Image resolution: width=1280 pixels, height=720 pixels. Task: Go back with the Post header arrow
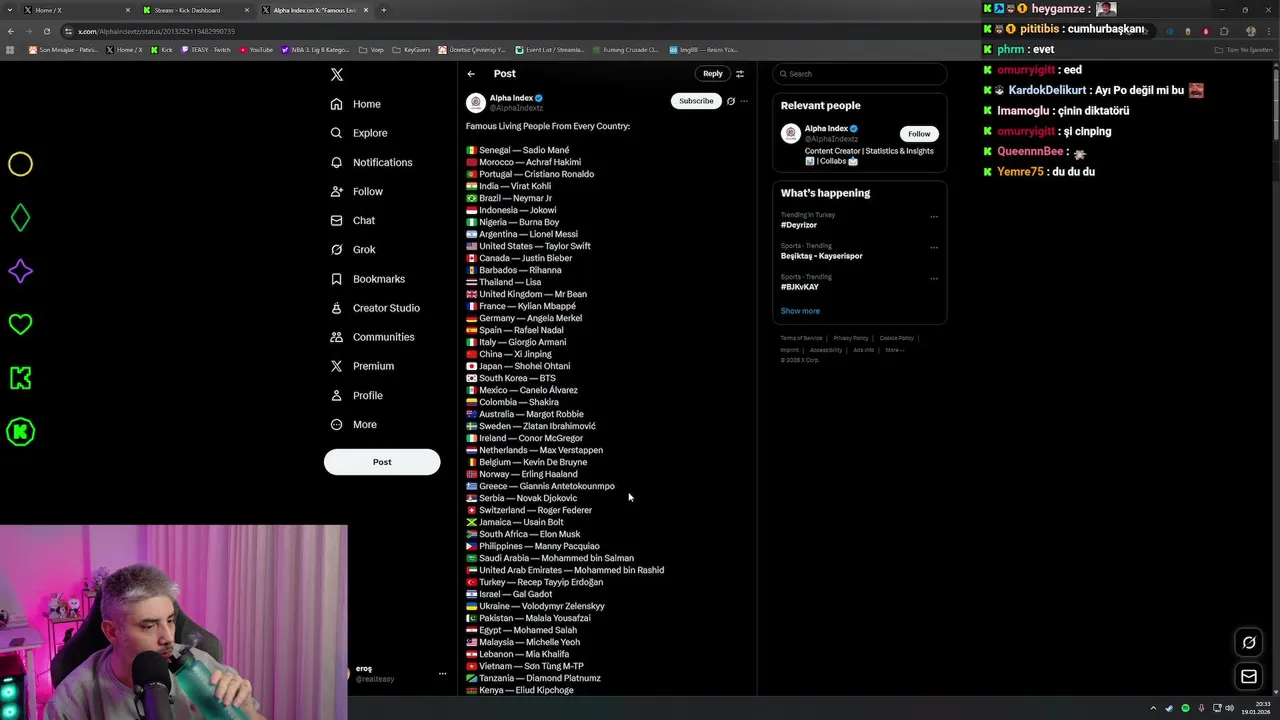point(471,74)
